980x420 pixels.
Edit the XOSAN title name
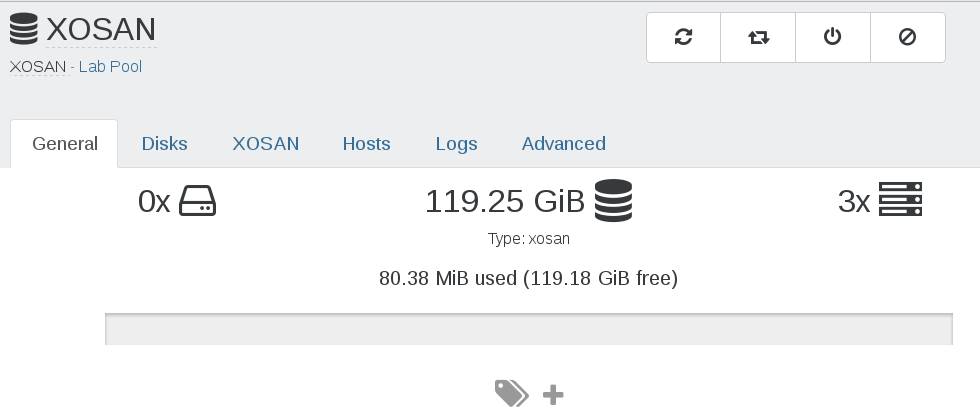(101, 29)
